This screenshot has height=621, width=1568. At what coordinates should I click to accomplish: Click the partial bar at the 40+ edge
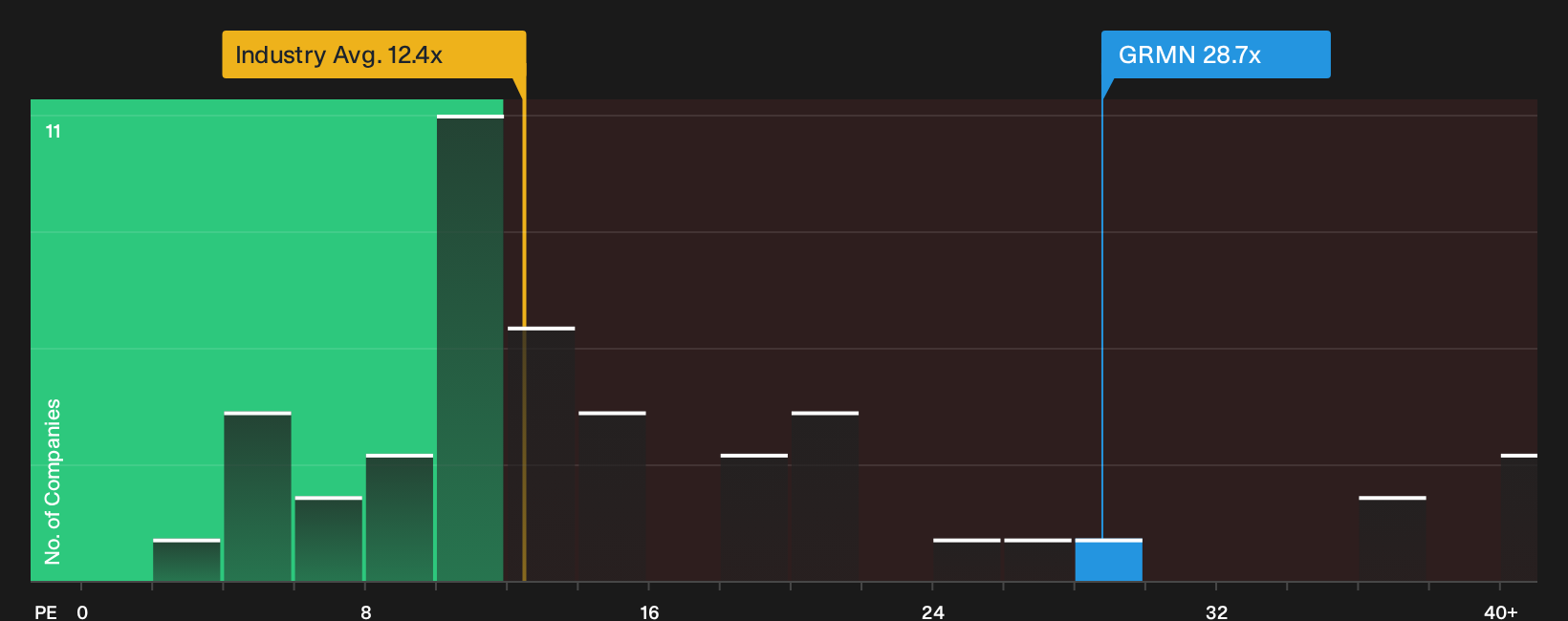tap(1519, 518)
